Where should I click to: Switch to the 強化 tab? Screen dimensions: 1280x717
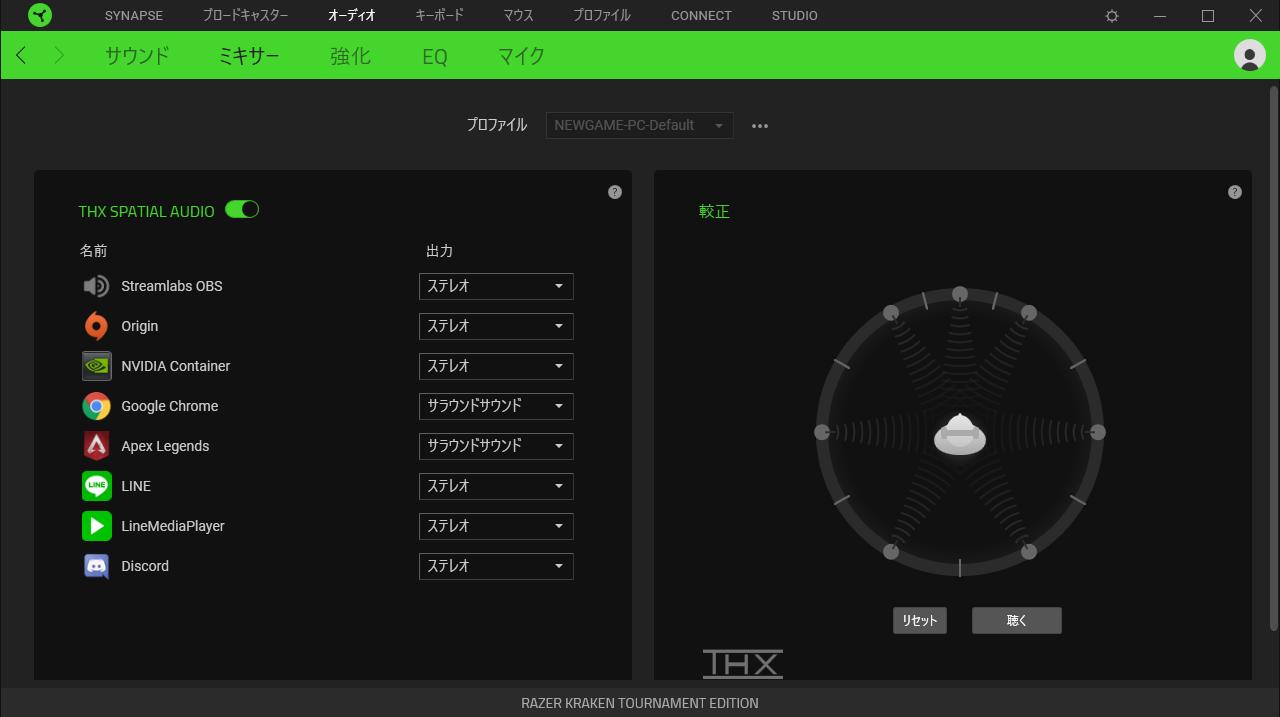coord(350,56)
